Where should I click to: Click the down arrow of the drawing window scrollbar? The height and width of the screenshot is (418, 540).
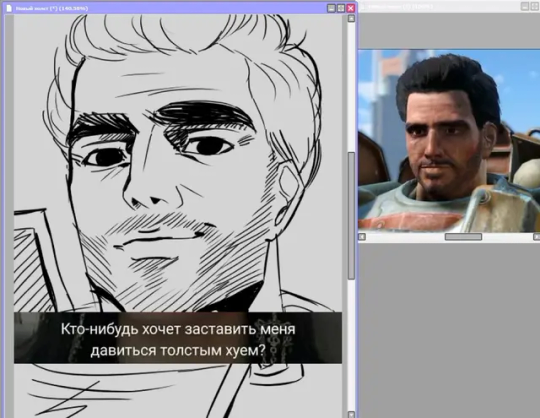tap(351, 414)
